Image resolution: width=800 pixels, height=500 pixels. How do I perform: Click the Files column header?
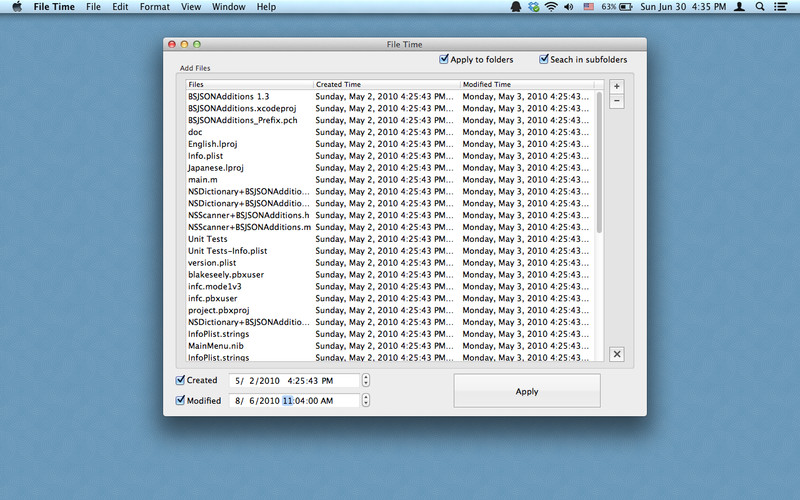coord(249,84)
